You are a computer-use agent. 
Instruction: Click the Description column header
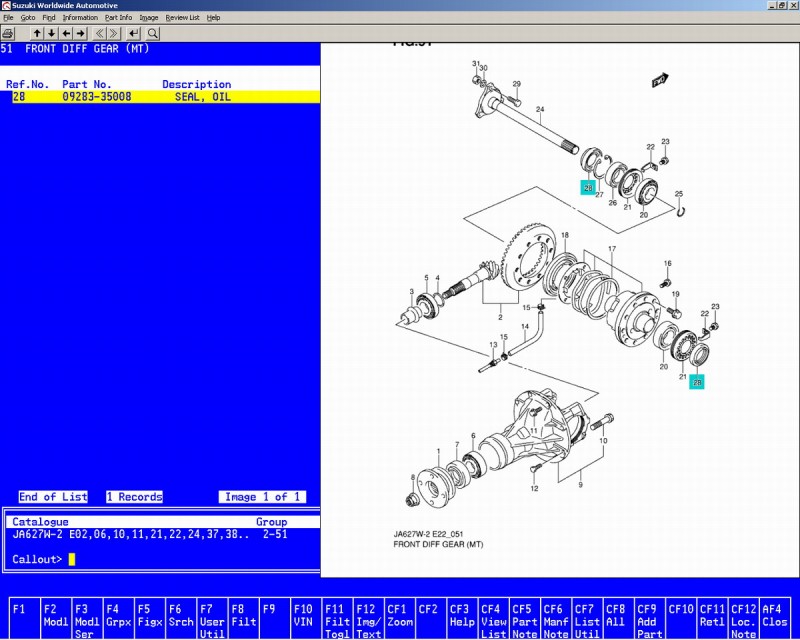tap(196, 84)
